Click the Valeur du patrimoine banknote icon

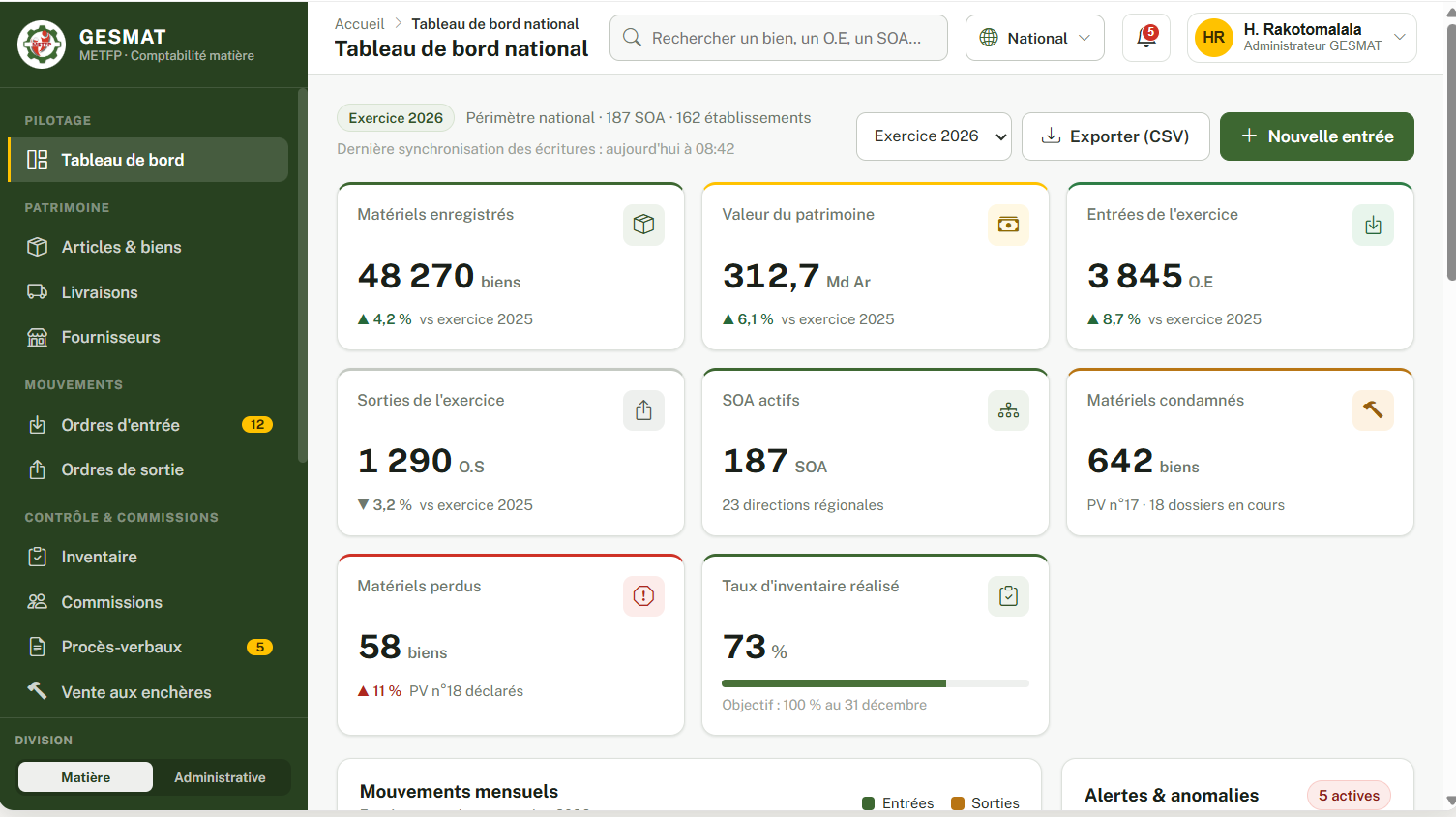tap(1008, 225)
